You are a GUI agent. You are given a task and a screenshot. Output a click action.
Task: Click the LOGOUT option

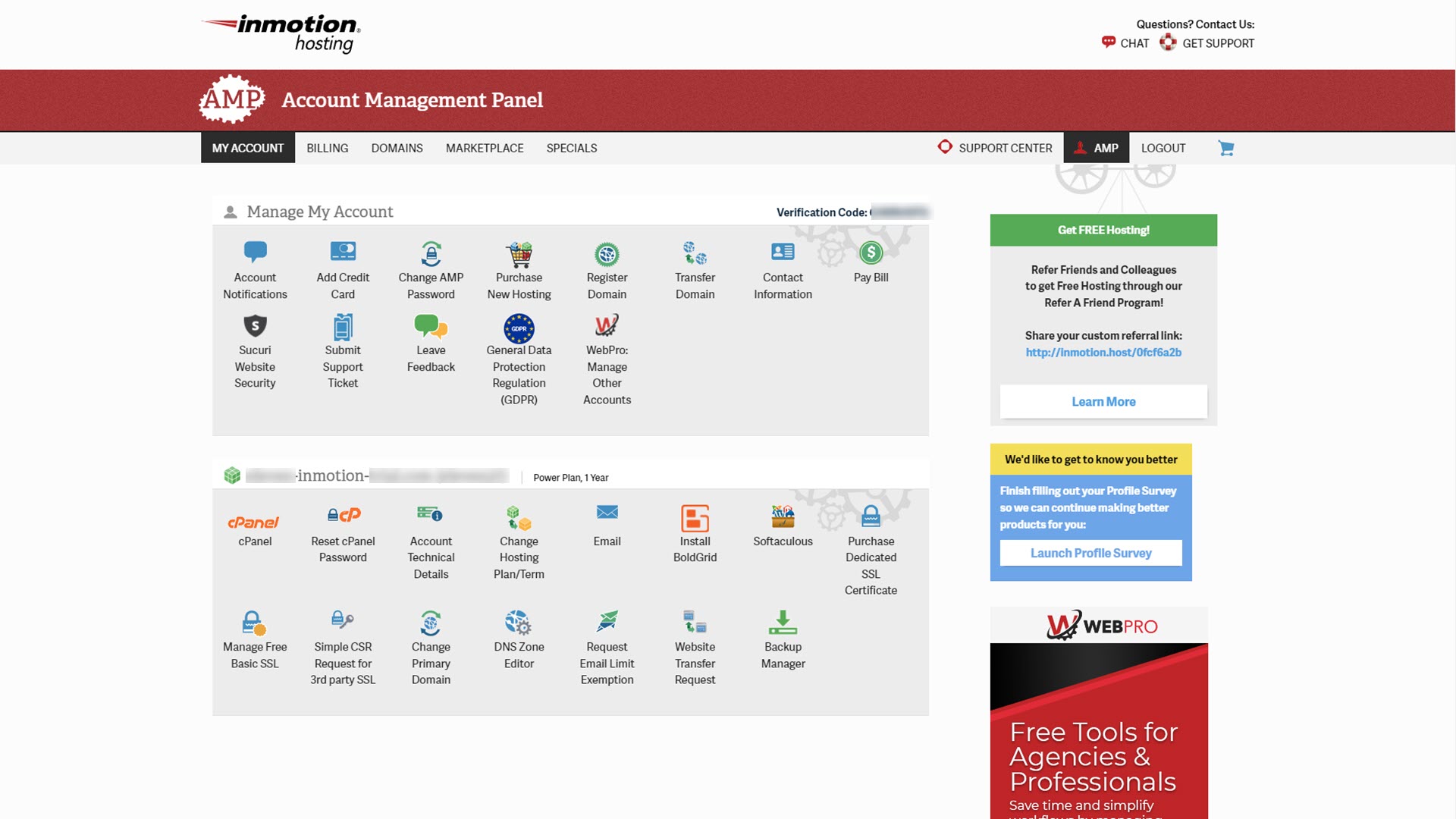coord(1163,148)
